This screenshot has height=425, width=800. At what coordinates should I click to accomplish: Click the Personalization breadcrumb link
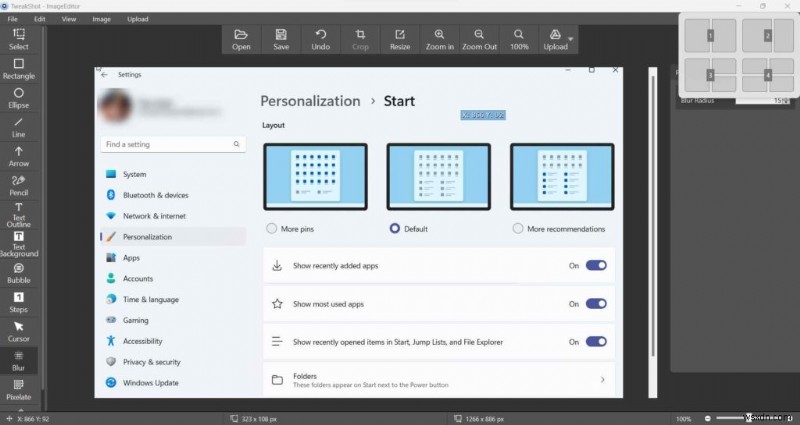[x=310, y=101]
